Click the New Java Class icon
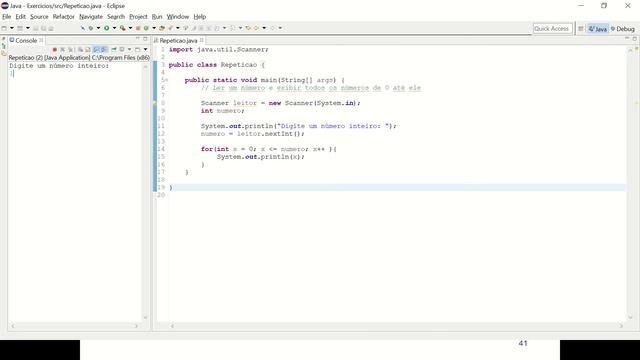640x360 pixels. [x=146, y=28]
